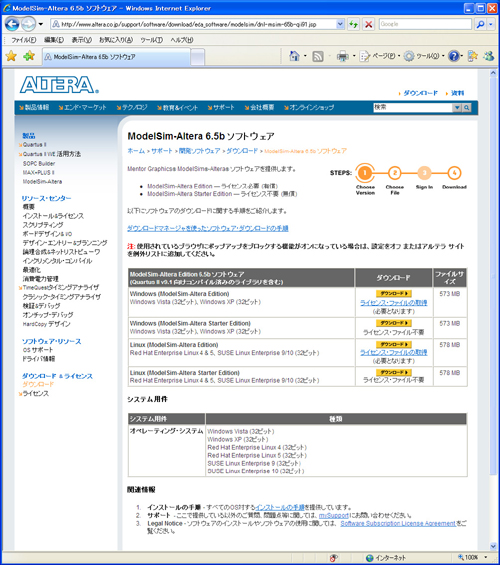Select the ModelSim-Altera 6.5b browser tab

tap(116, 57)
